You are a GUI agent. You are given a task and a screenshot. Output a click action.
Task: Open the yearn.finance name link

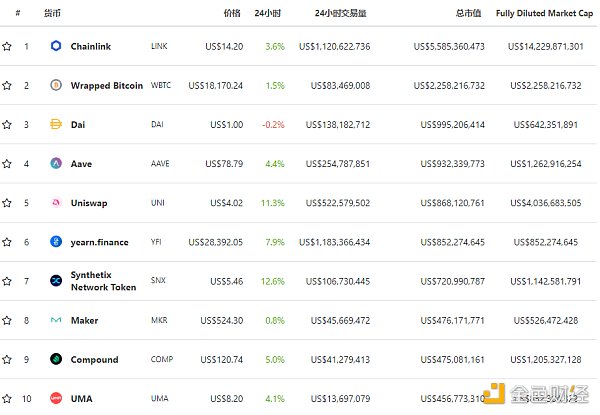[x=101, y=242]
